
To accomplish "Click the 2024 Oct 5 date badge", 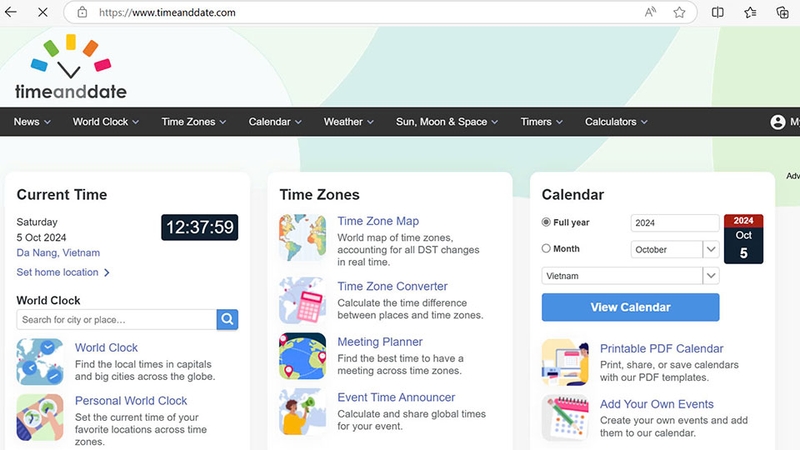I will click(743, 239).
